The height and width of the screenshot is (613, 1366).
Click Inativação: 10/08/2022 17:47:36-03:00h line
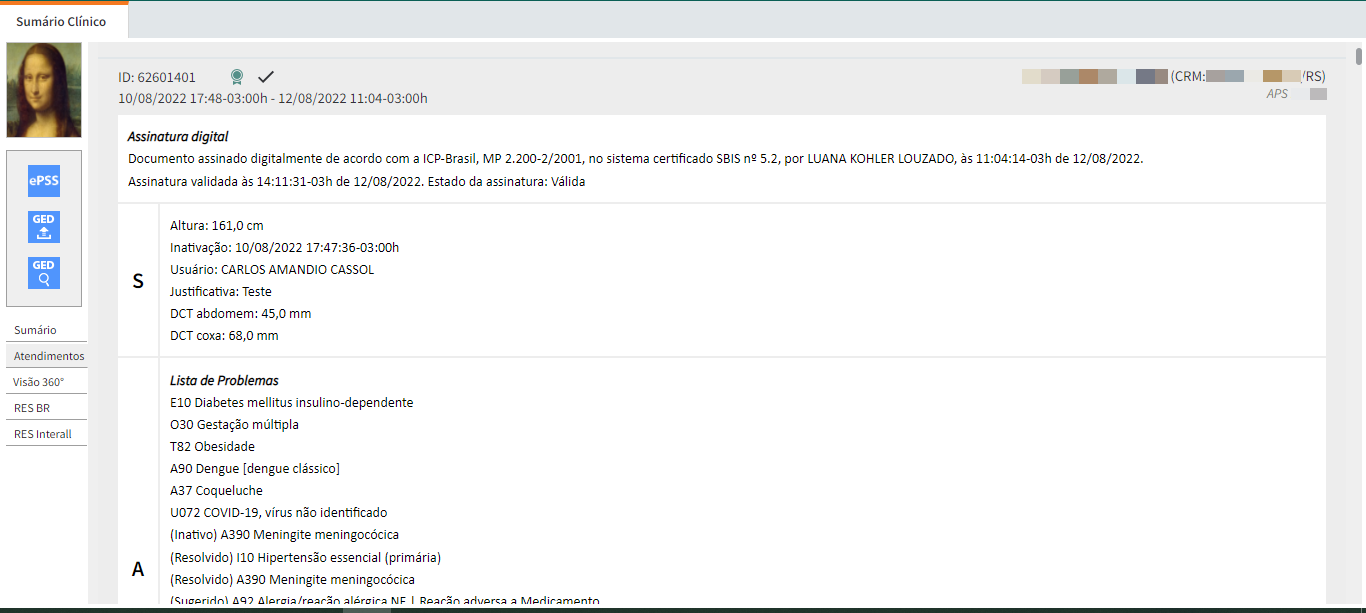tap(284, 248)
